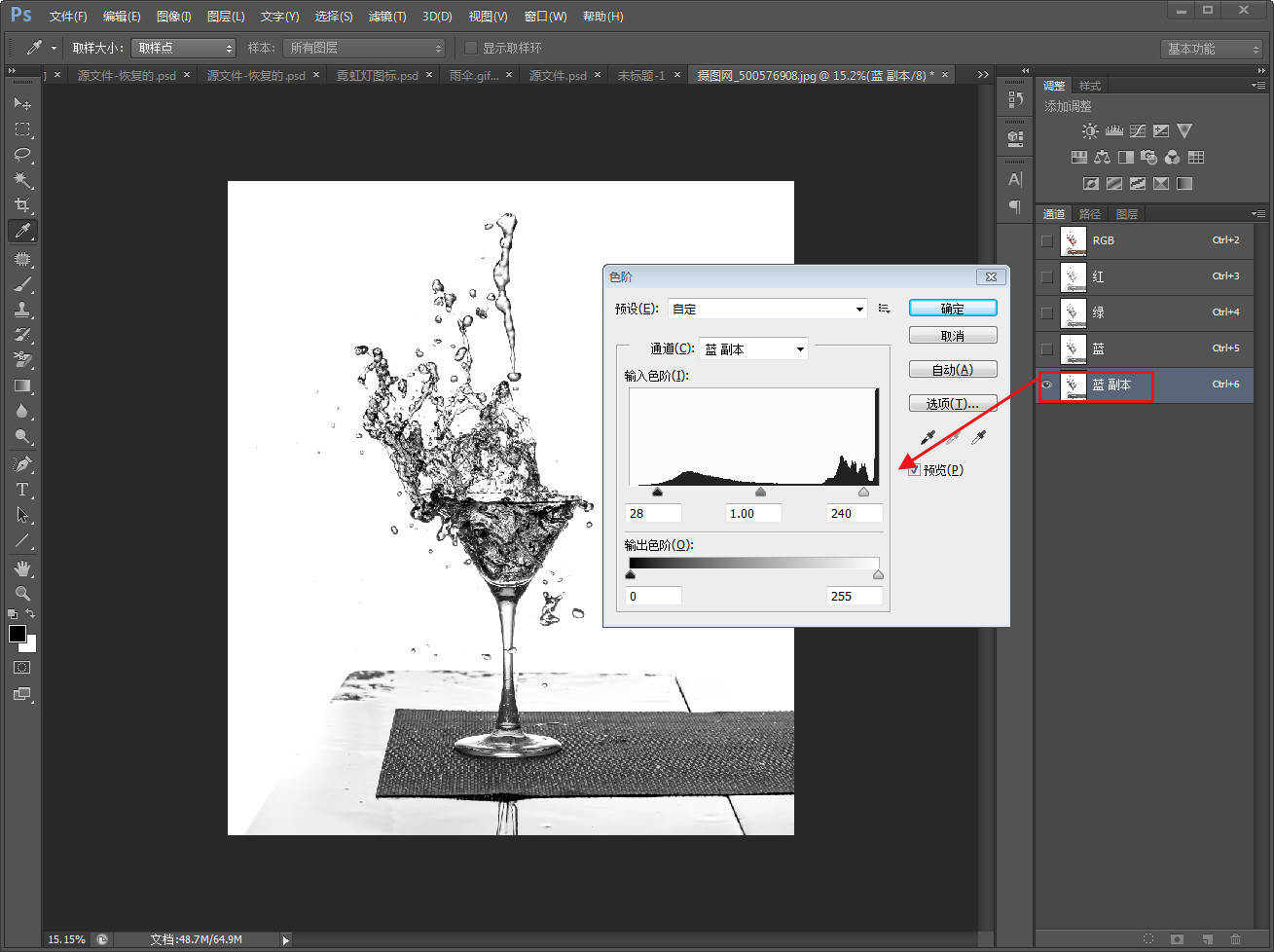This screenshot has height=952, width=1274.
Task: Switch to the 路径 Paths tab
Action: (x=1090, y=214)
